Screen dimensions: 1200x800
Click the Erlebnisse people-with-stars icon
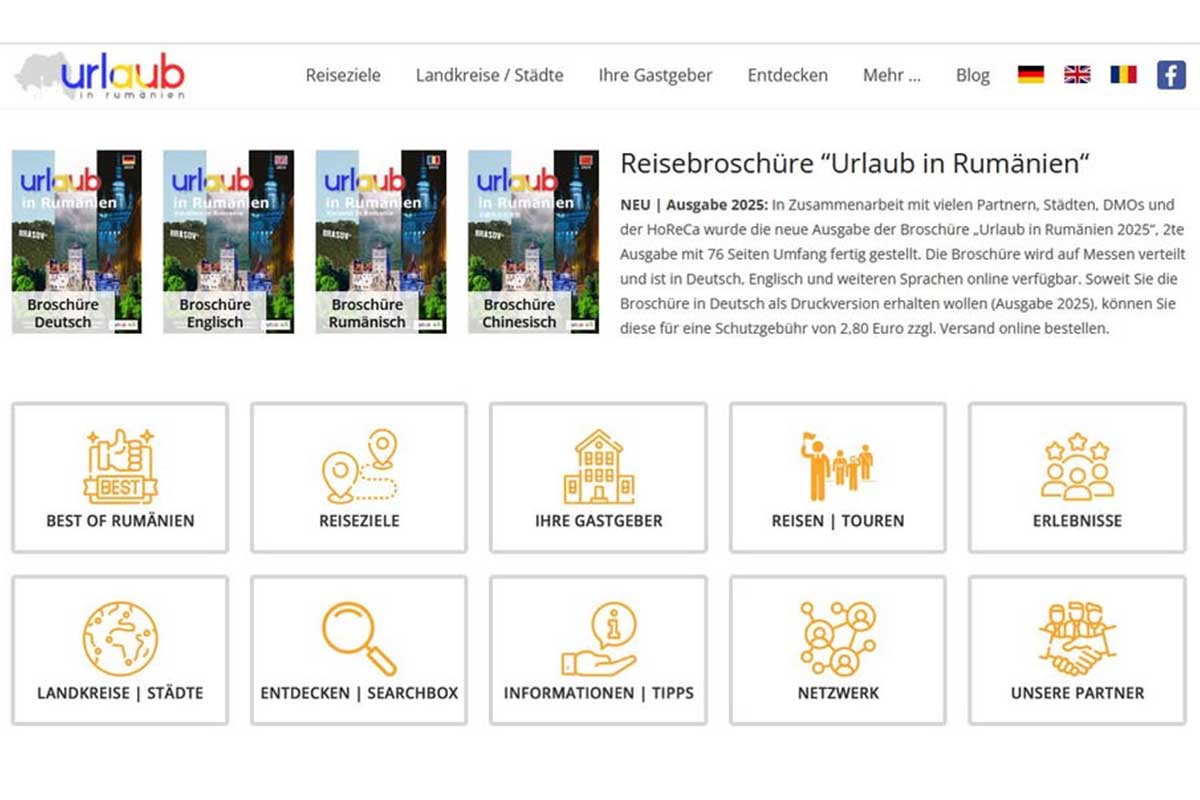click(x=1077, y=466)
